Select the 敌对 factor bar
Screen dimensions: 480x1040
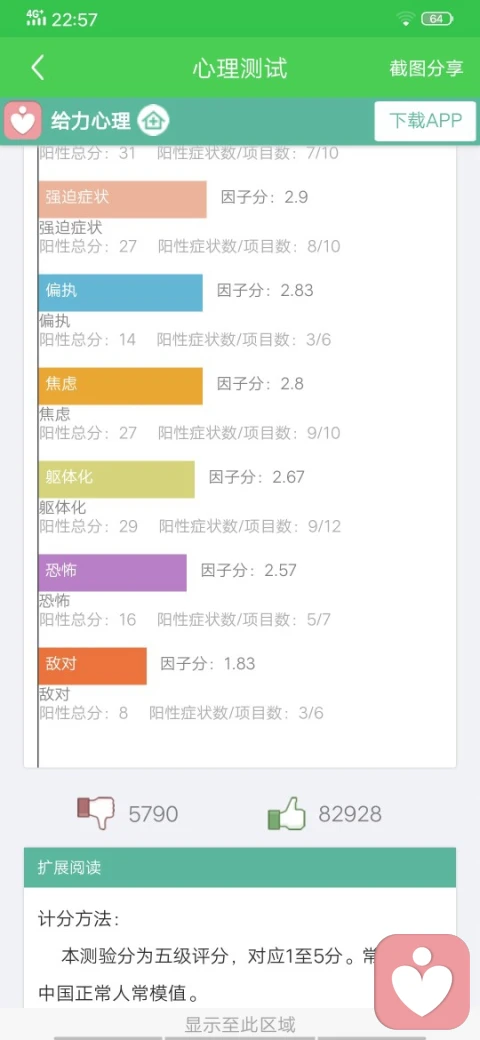click(x=93, y=666)
